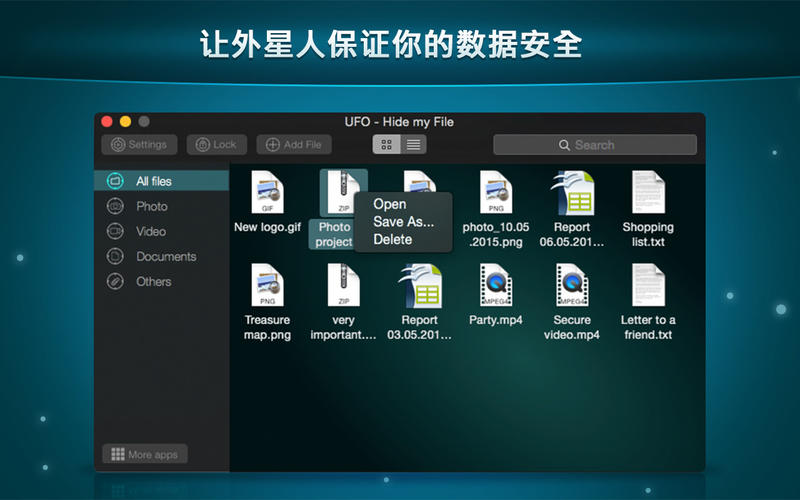Image resolution: width=800 pixels, height=500 pixels.
Task: Click the Documents sidebar icon
Action: (115, 256)
